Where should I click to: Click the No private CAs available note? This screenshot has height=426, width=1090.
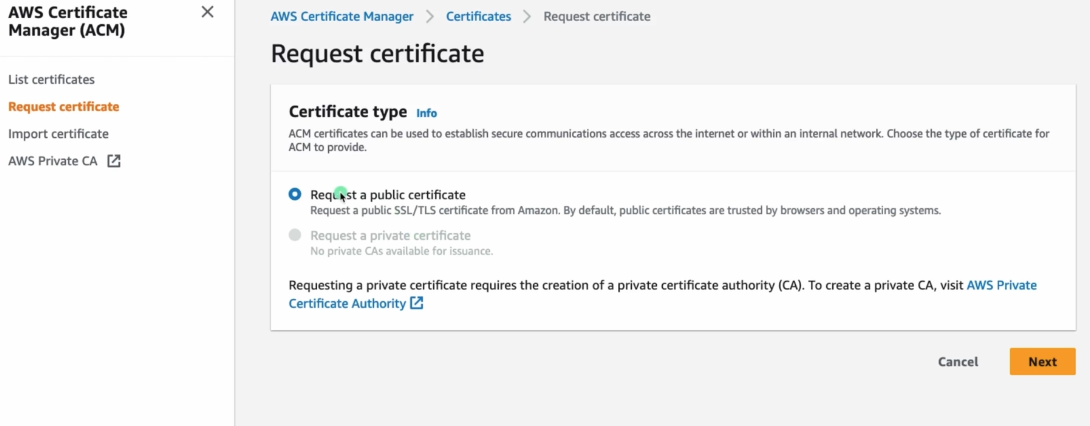click(401, 251)
